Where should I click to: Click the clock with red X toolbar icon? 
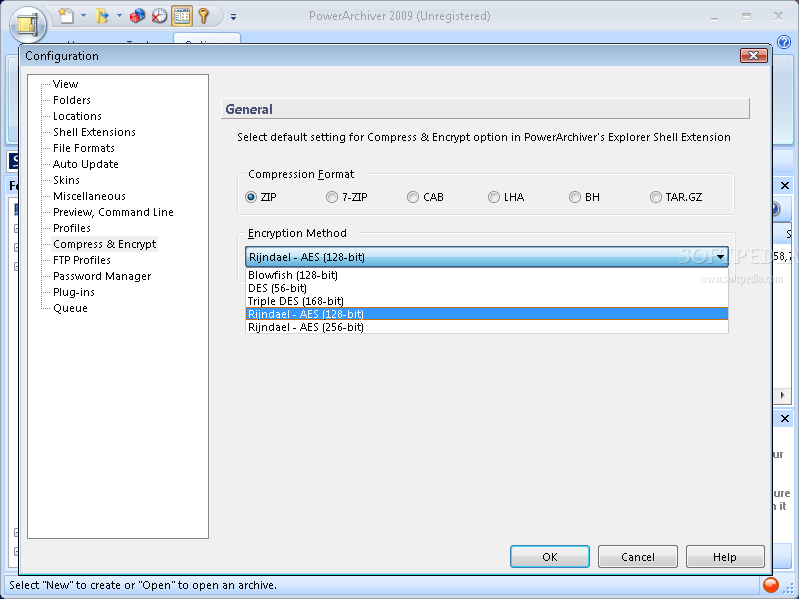159,16
